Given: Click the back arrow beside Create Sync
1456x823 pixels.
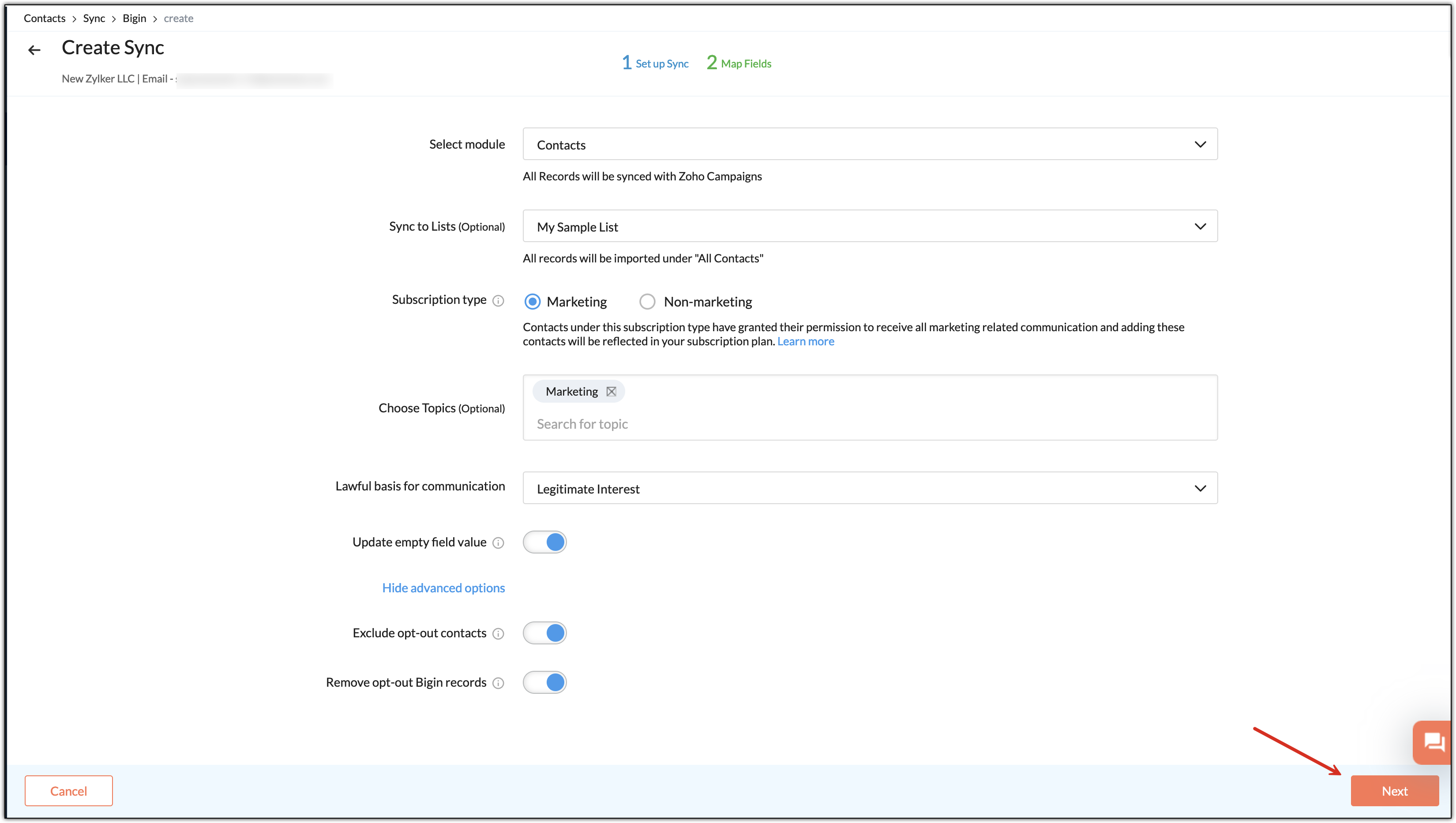Looking at the screenshot, I should coord(34,50).
